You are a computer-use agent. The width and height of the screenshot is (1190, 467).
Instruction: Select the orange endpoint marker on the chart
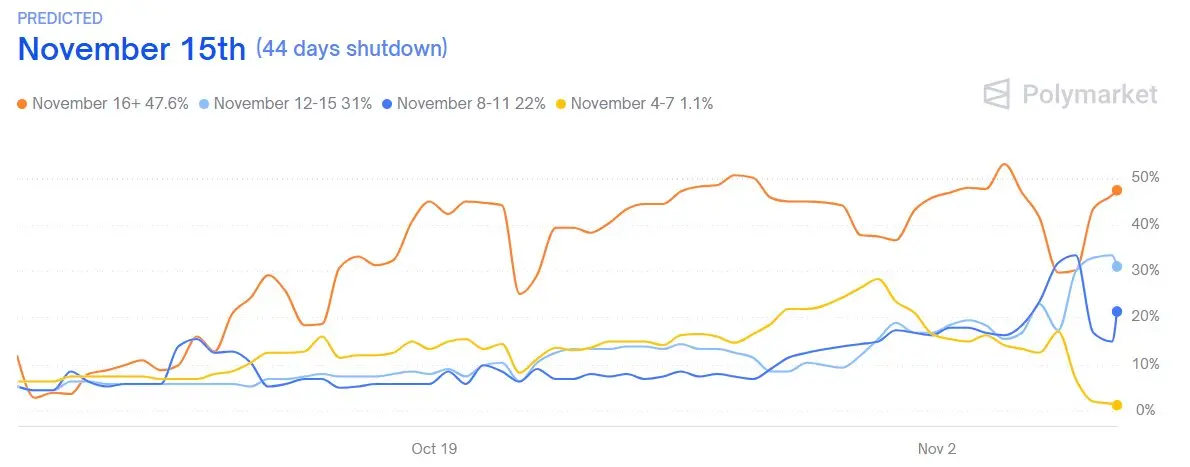click(x=1117, y=190)
